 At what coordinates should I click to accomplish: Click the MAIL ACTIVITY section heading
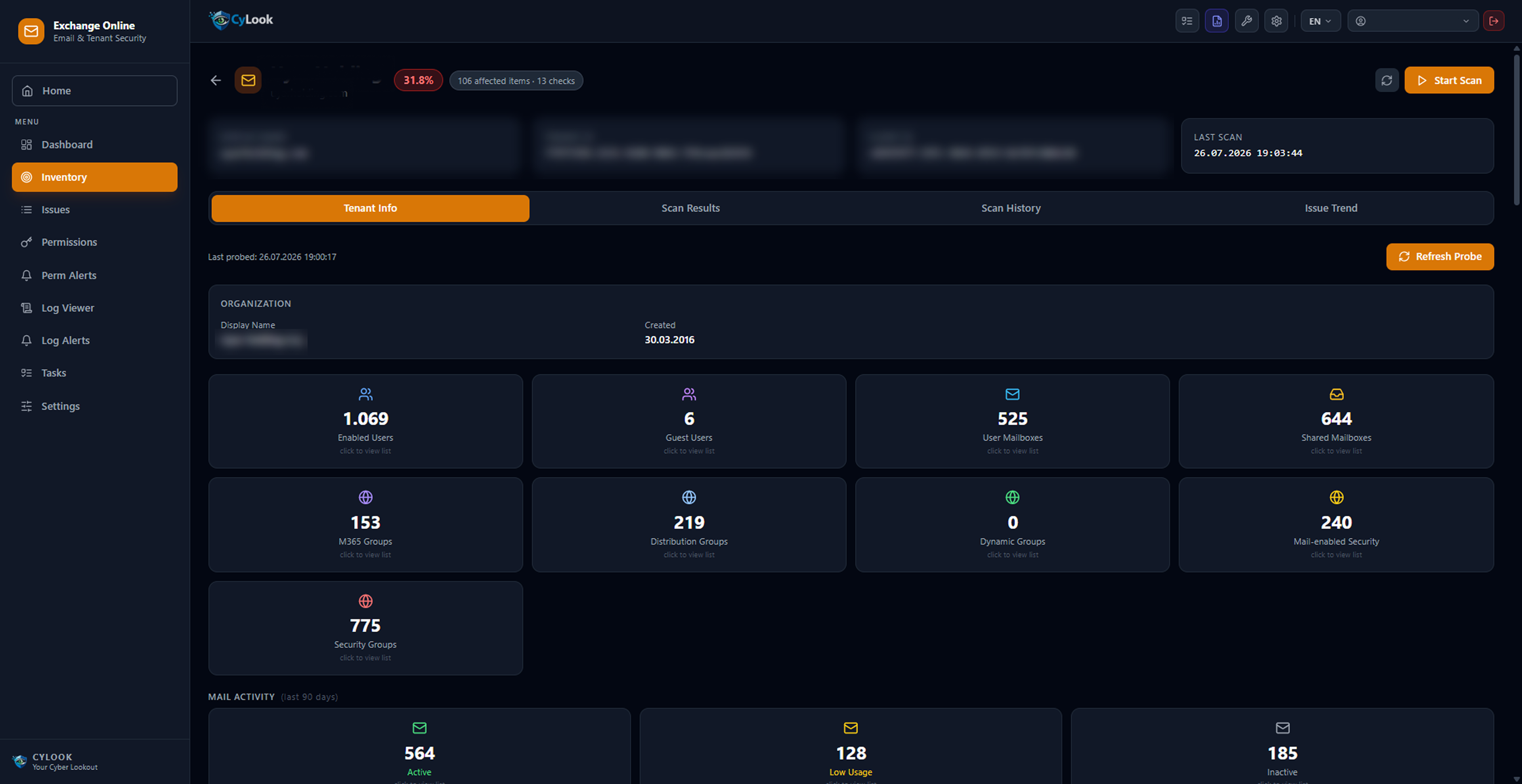(x=241, y=697)
